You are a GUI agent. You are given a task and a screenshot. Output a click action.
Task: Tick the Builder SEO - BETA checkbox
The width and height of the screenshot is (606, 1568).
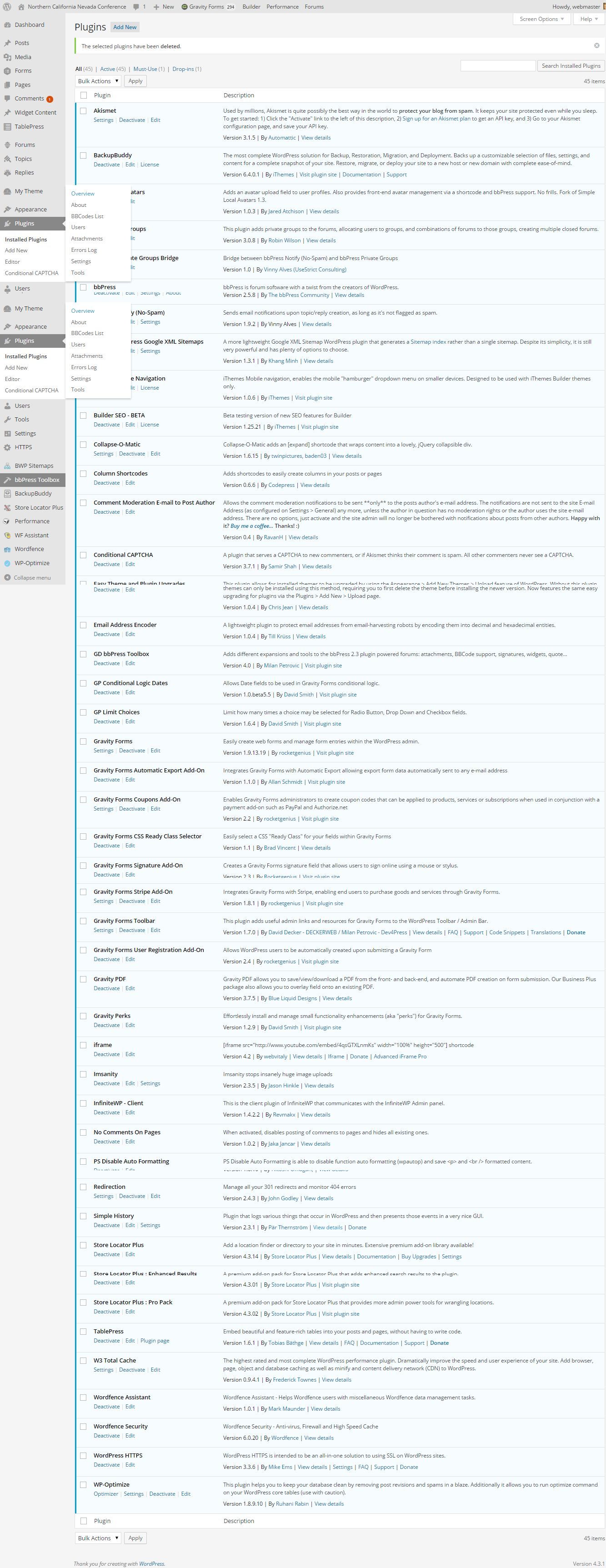click(83, 415)
